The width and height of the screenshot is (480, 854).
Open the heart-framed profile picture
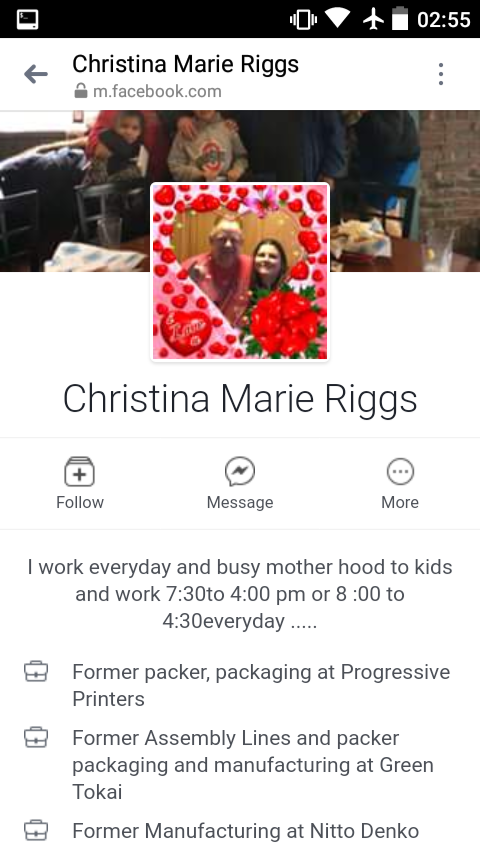[x=240, y=271]
